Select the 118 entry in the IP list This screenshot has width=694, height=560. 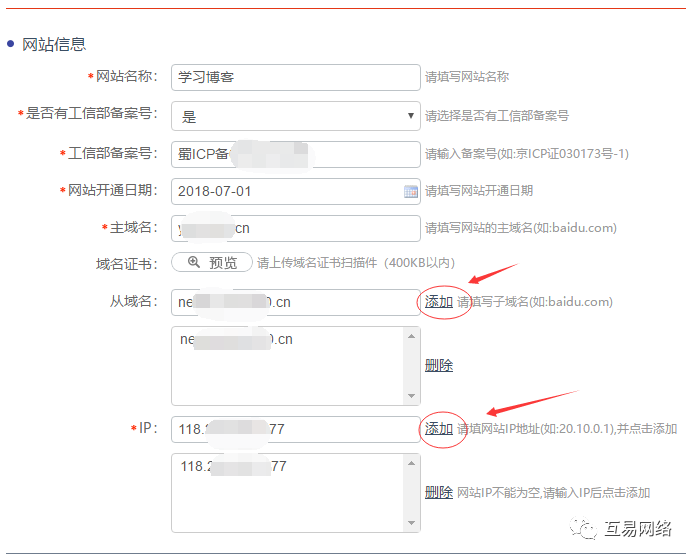click(x=233, y=466)
